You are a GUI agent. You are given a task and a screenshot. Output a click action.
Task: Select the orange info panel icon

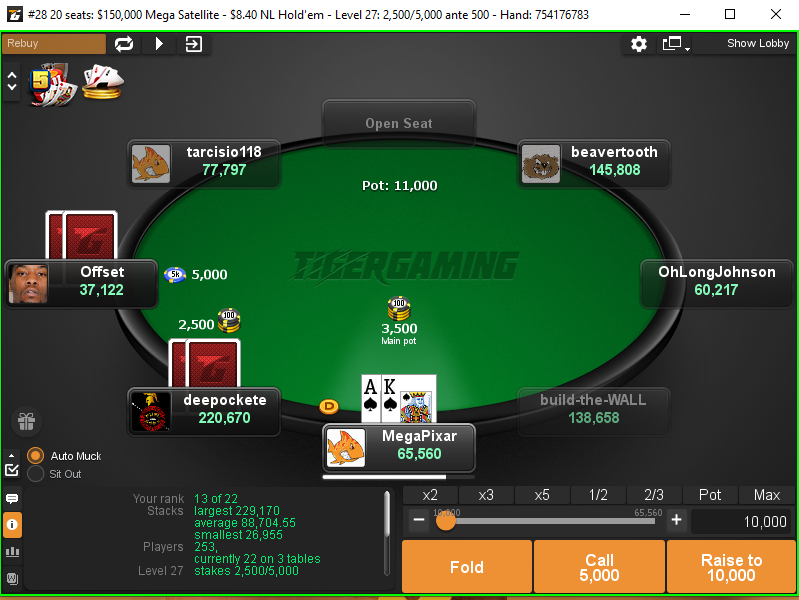[x=12, y=525]
